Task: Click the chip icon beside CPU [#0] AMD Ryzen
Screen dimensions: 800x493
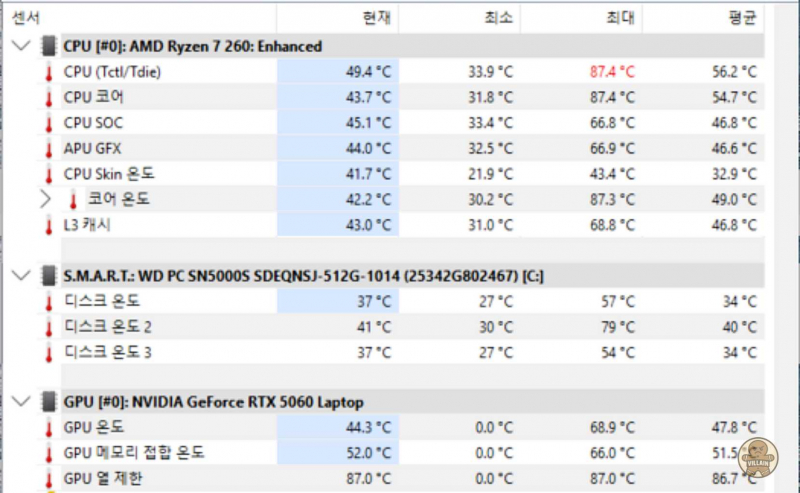Action: (x=48, y=46)
